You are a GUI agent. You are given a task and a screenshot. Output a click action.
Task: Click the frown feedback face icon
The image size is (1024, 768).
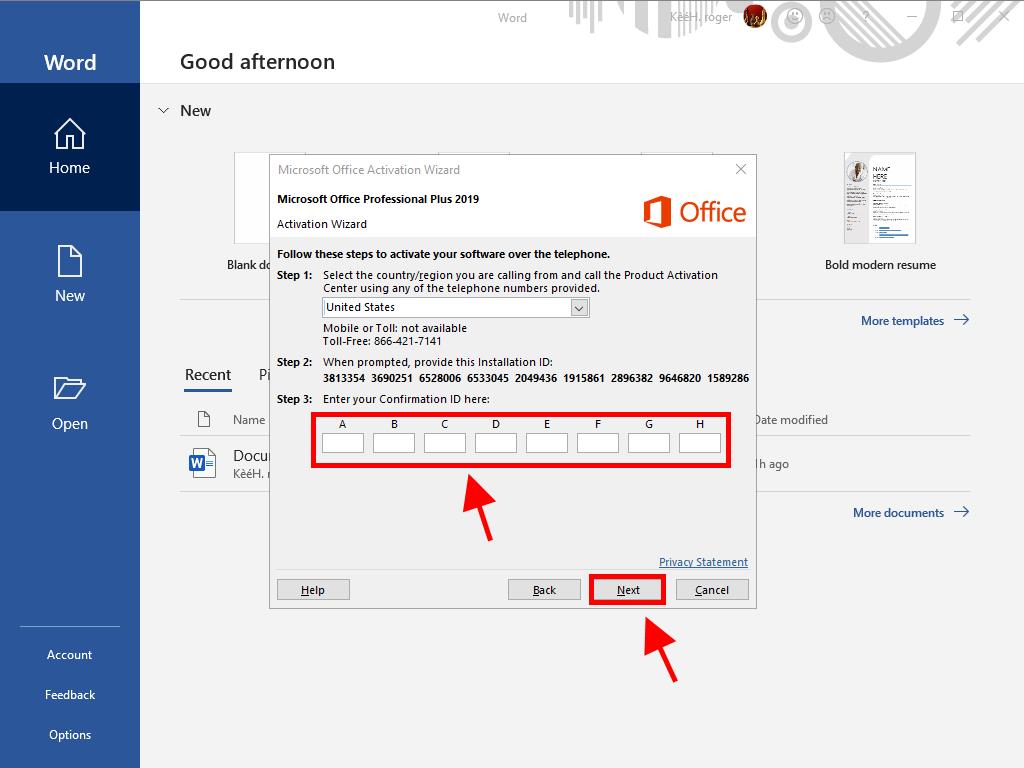[827, 17]
